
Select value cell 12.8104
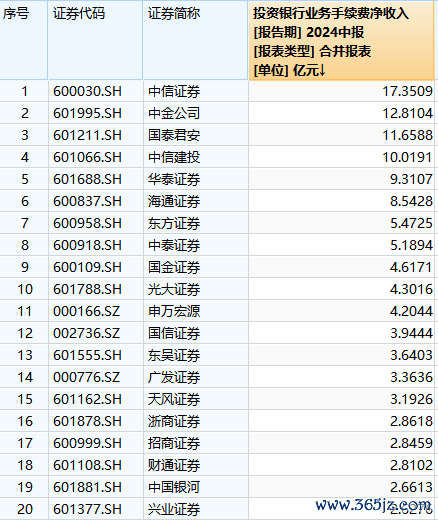point(342,113)
